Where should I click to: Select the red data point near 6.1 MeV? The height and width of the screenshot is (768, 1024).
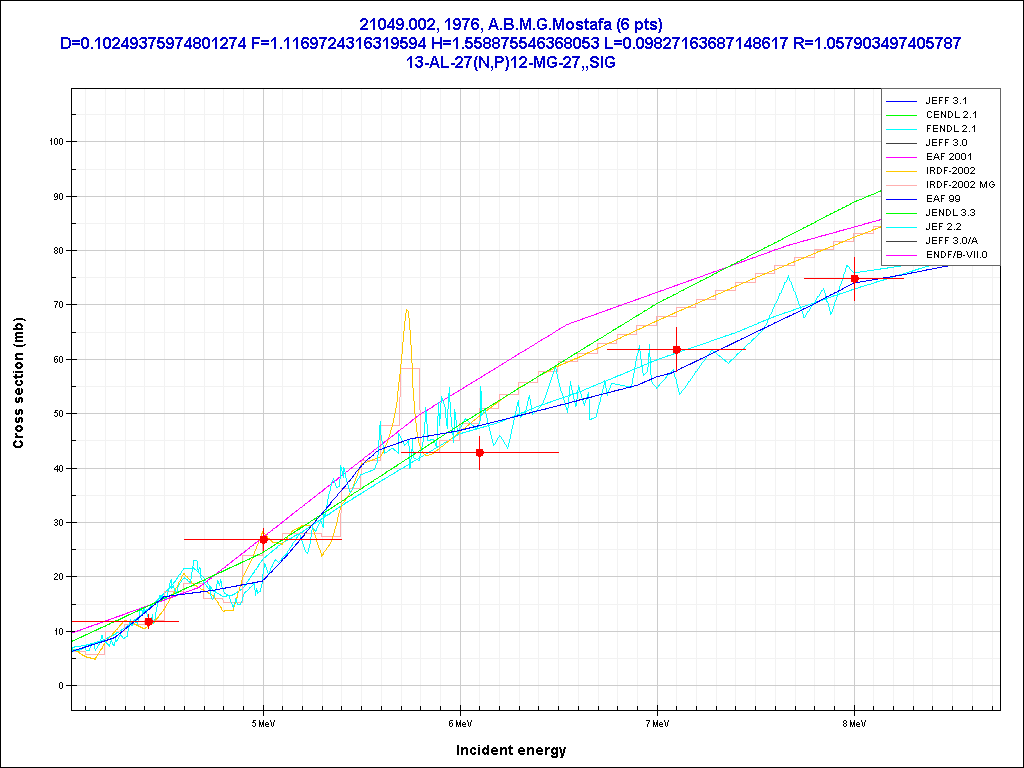(479, 453)
